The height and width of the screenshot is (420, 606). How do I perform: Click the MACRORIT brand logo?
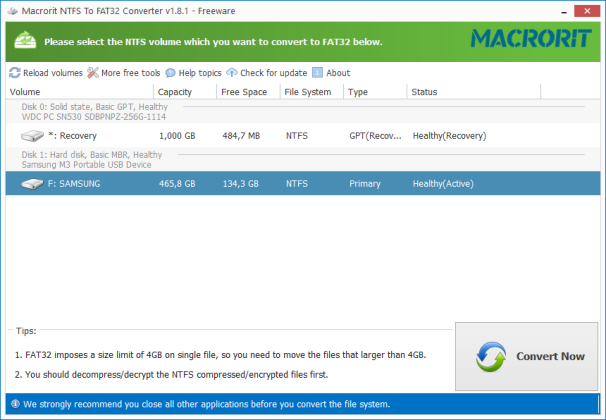531,39
